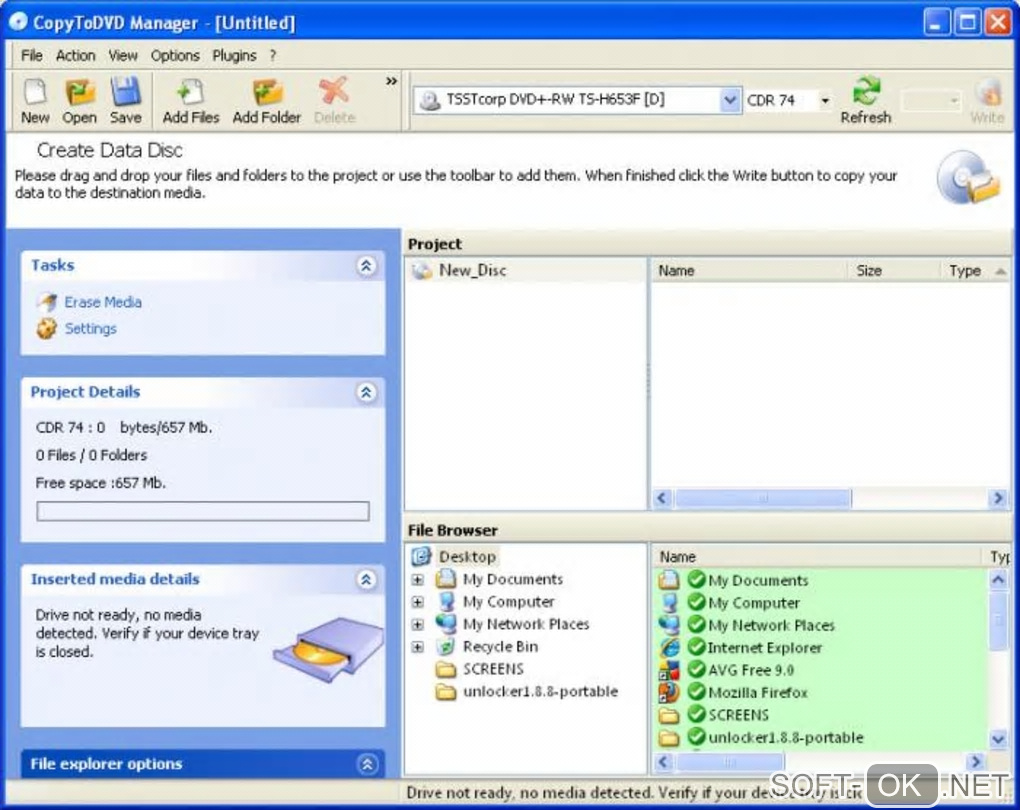Click the disc drive icon in drive combo
The height and width of the screenshot is (810, 1020).
[x=430, y=100]
